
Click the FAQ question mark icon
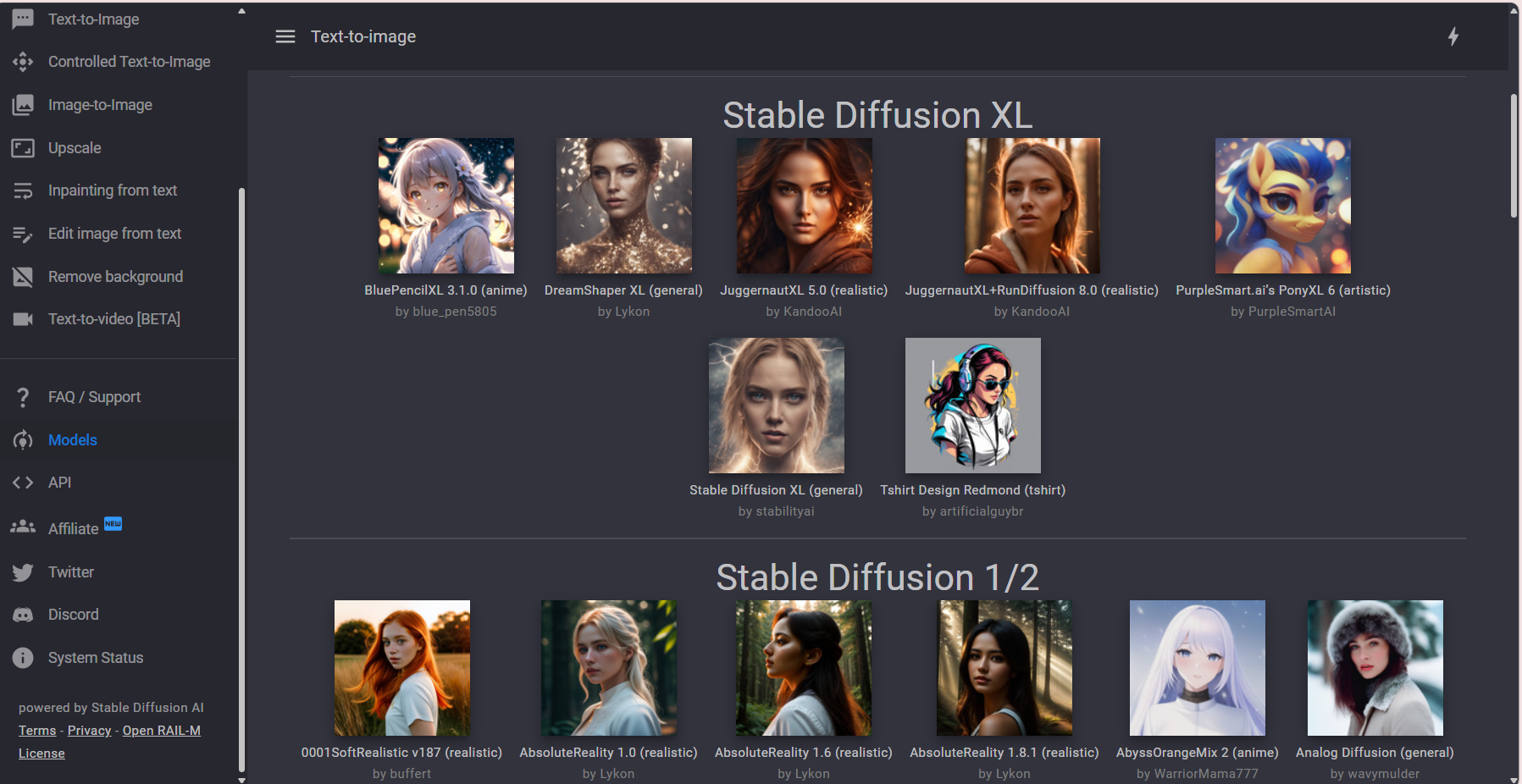point(23,397)
